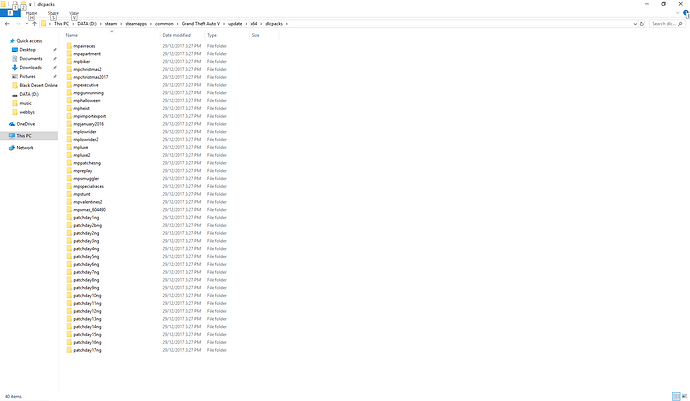690x401 pixels.
Task: Click the folder icon for mpsmuggler
Action: pos(69,179)
